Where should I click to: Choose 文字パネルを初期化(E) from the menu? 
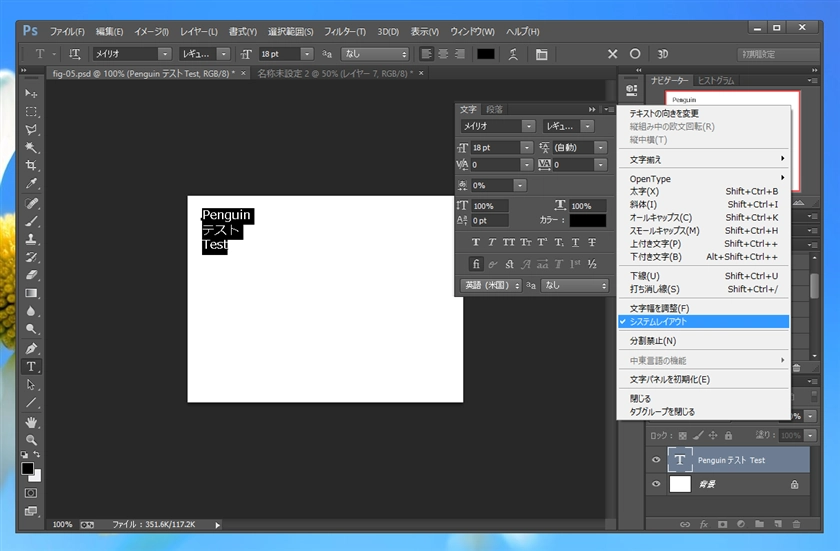pyautogui.click(x=669, y=379)
